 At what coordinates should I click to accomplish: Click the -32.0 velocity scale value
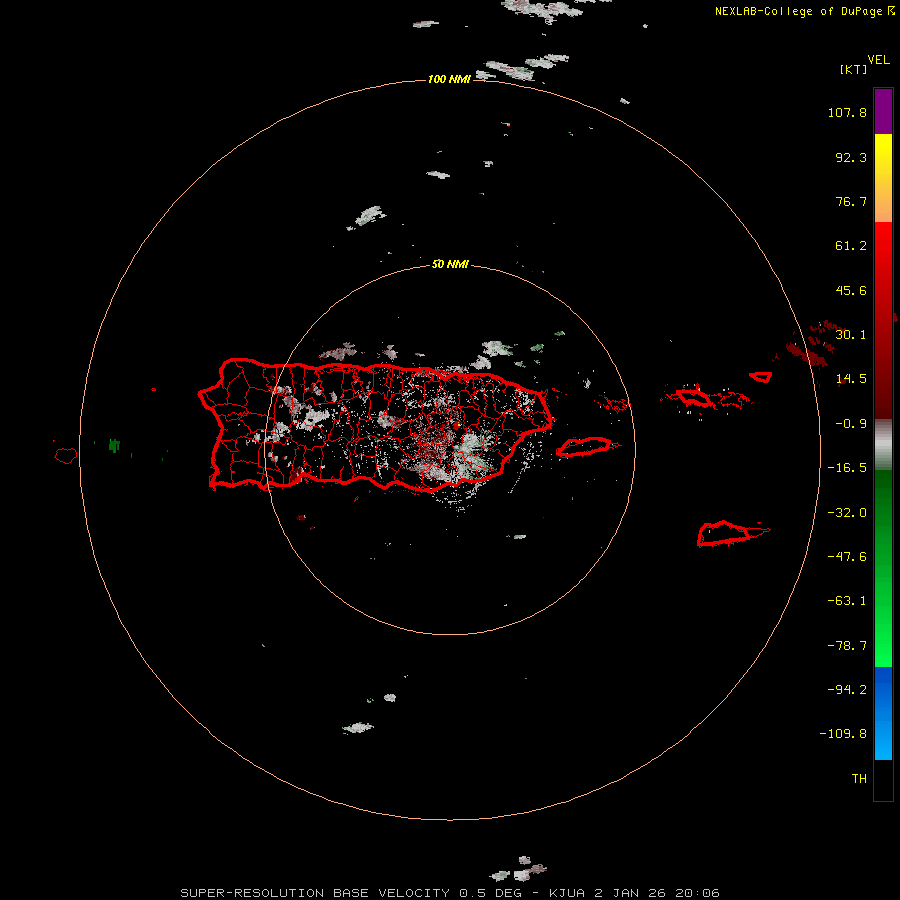click(847, 513)
